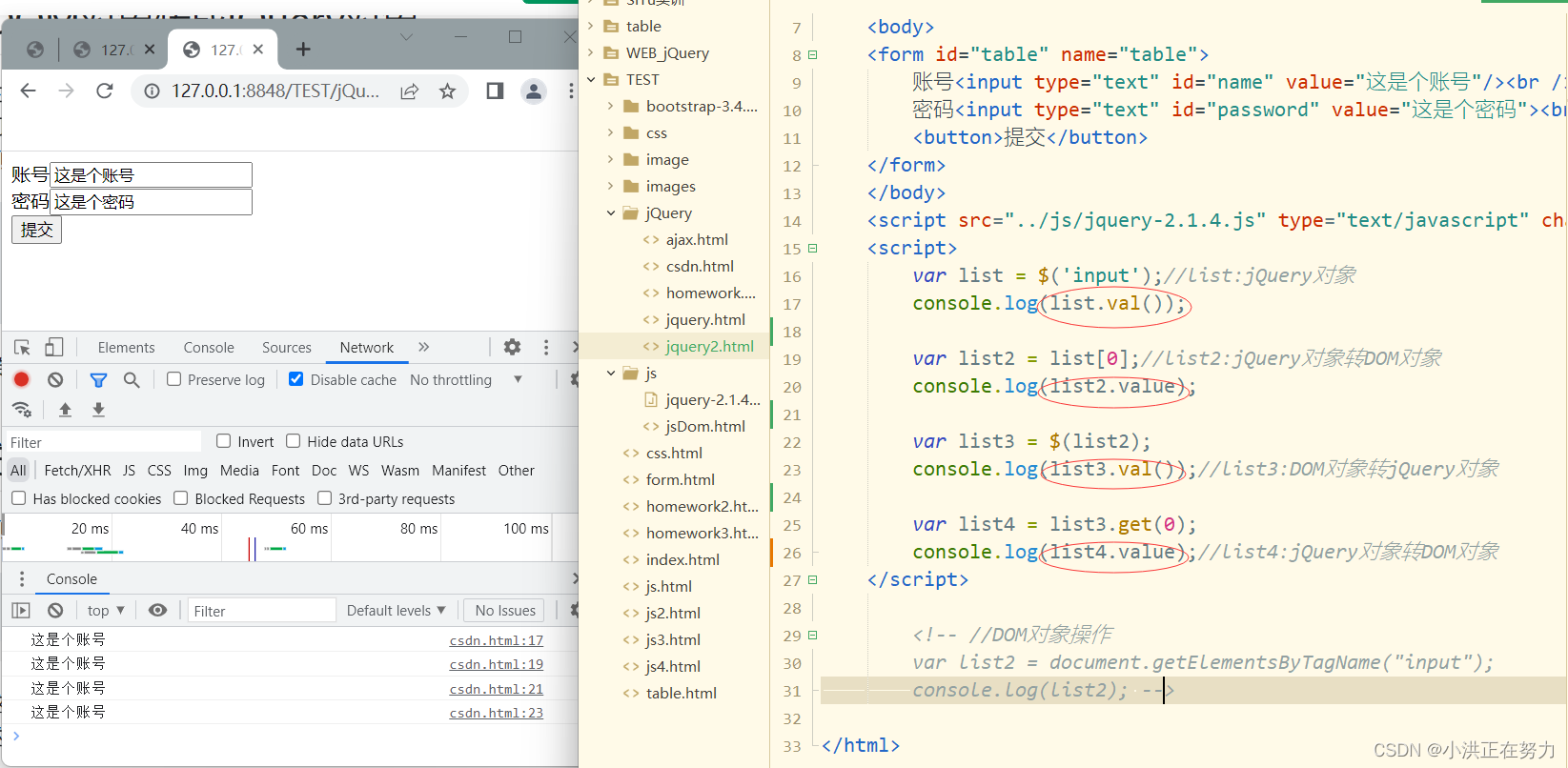Open the network conditions wifi icon
The height and width of the screenshot is (768, 1568).
point(21,410)
